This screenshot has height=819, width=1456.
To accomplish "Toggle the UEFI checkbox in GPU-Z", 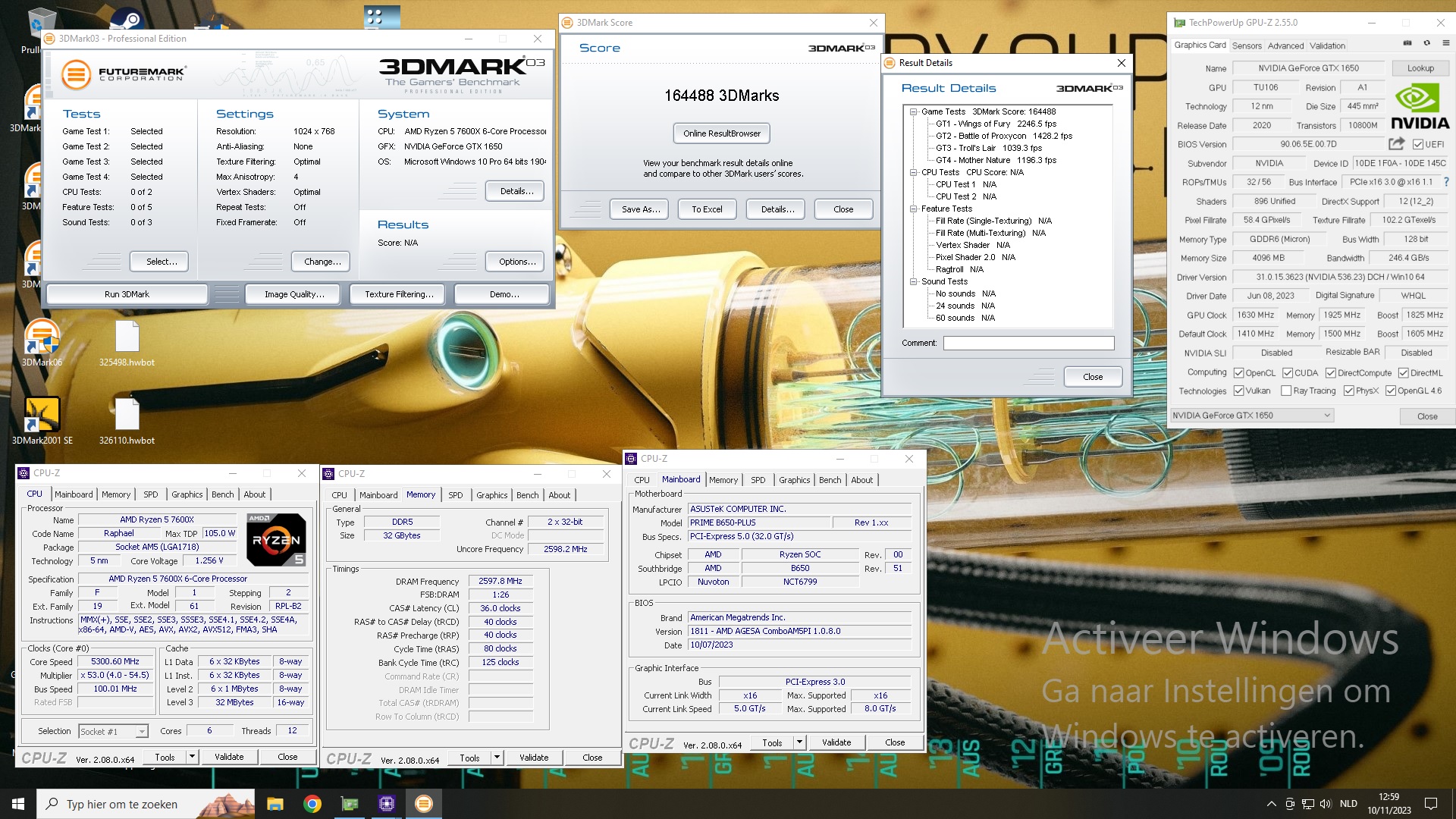I will pyautogui.click(x=1418, y=144).
